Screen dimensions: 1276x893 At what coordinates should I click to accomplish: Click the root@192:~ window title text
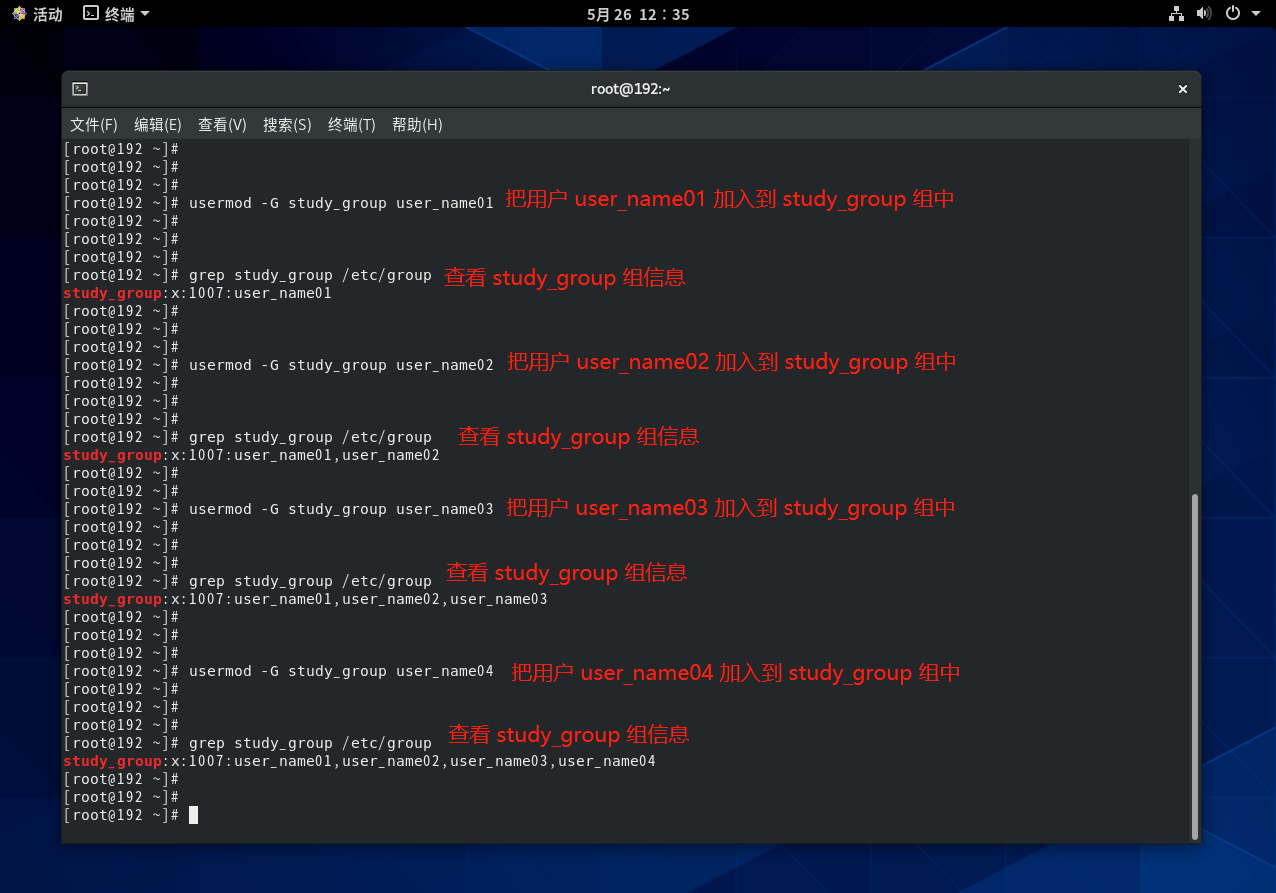click(630, 89)
